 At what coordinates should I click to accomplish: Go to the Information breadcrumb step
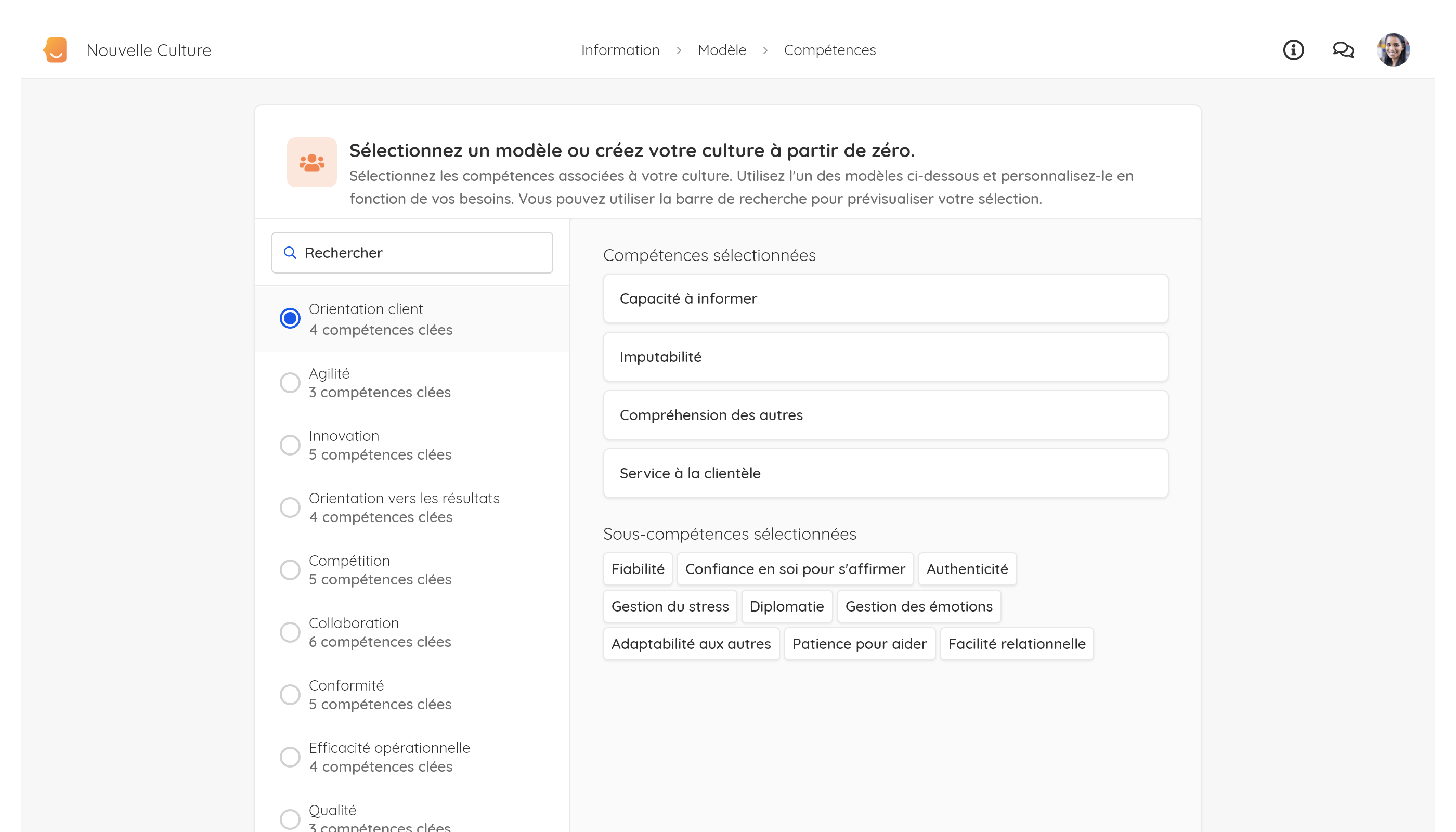(x=620, y=50)
